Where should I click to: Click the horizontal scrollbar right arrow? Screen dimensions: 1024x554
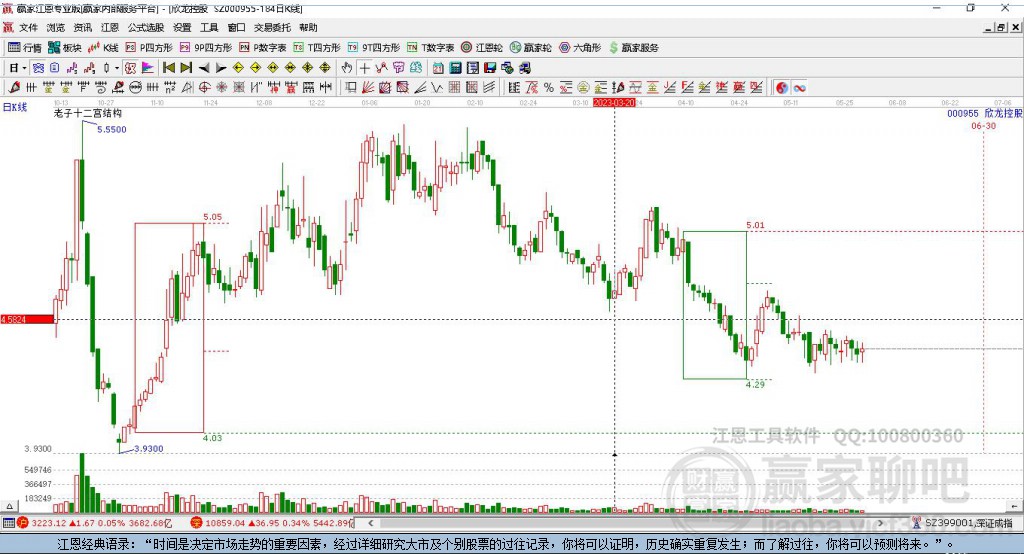click(881, 523)
